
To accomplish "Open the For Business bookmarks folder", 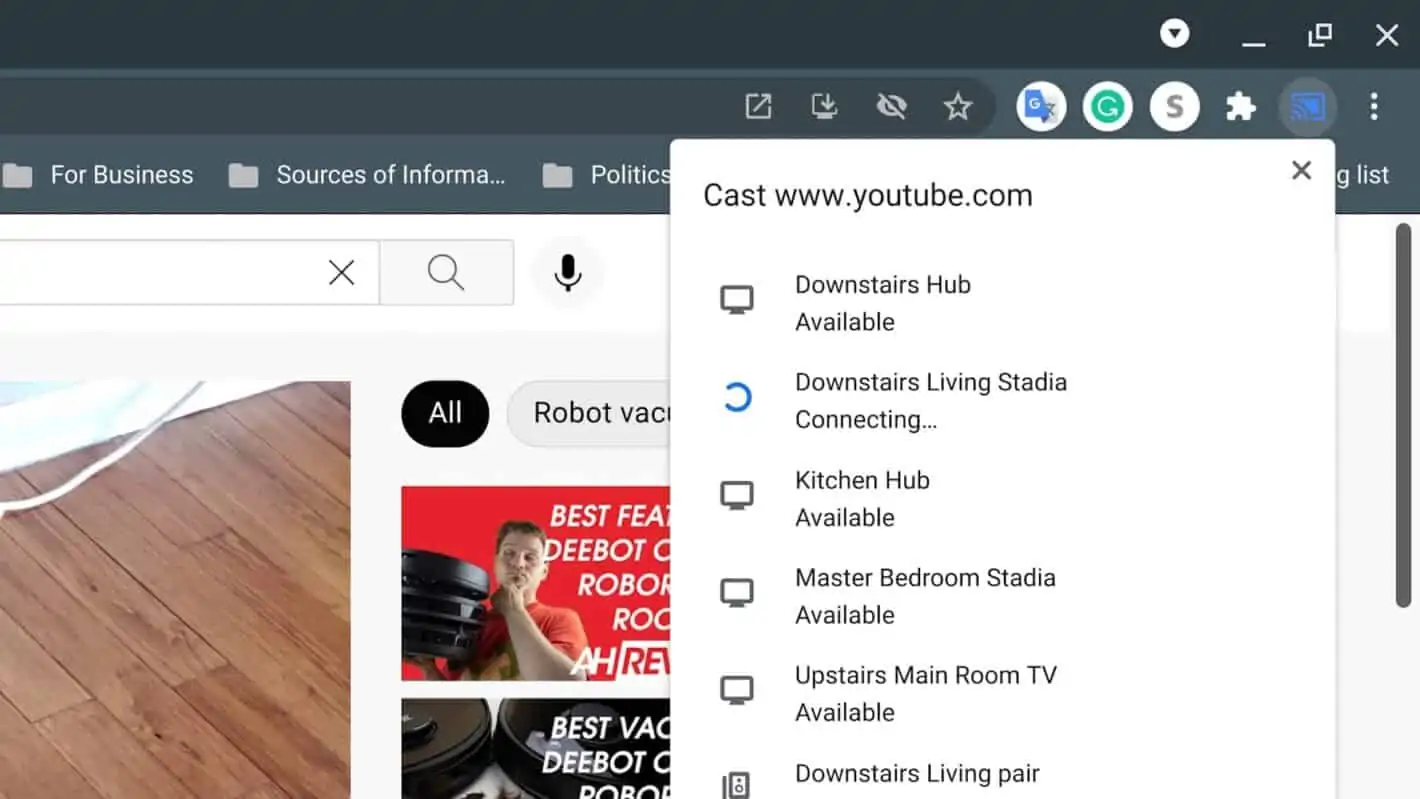I will [x=98, y=175].
